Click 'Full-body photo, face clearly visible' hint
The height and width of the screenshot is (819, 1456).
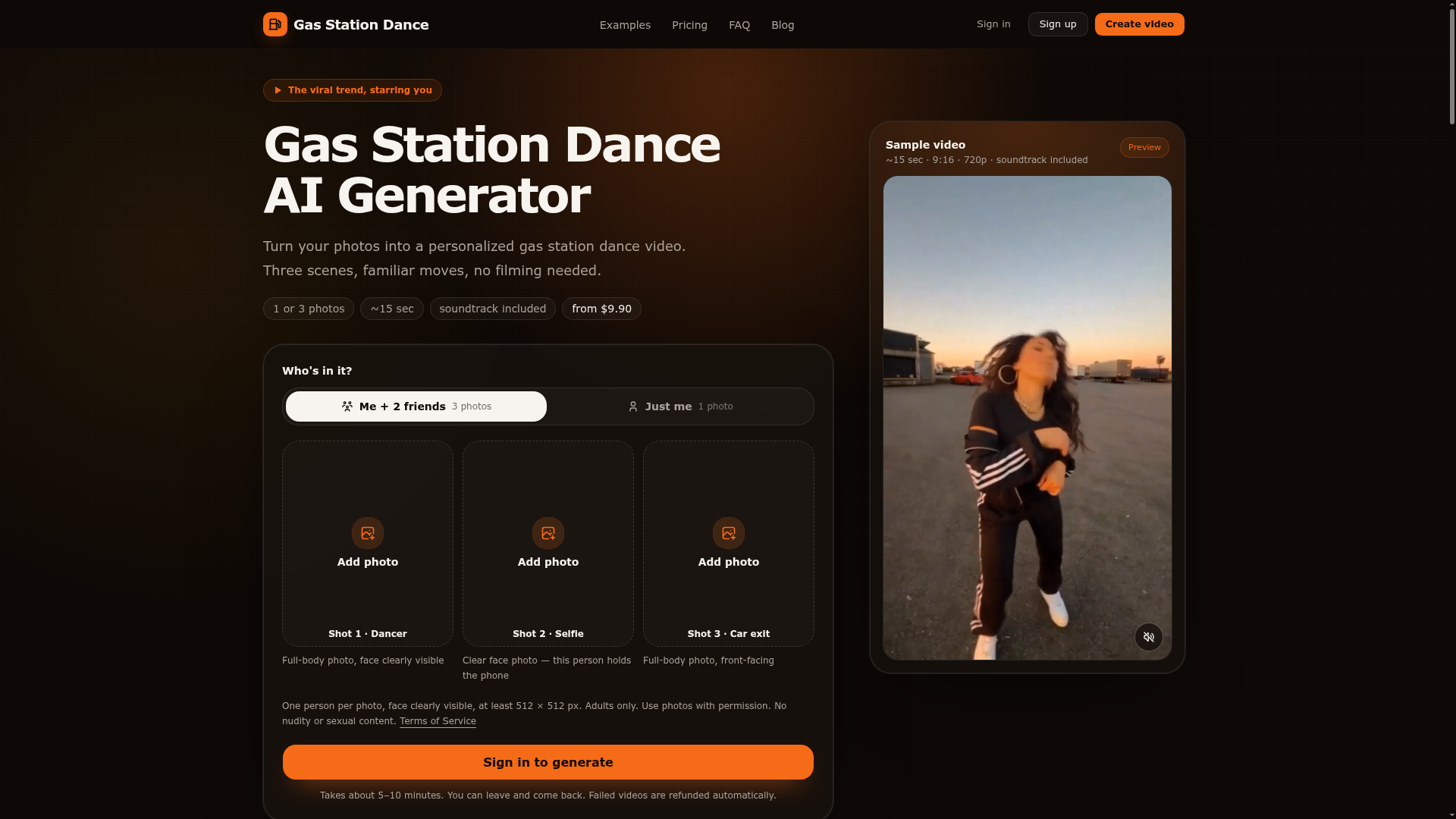(x=363, y=661)
